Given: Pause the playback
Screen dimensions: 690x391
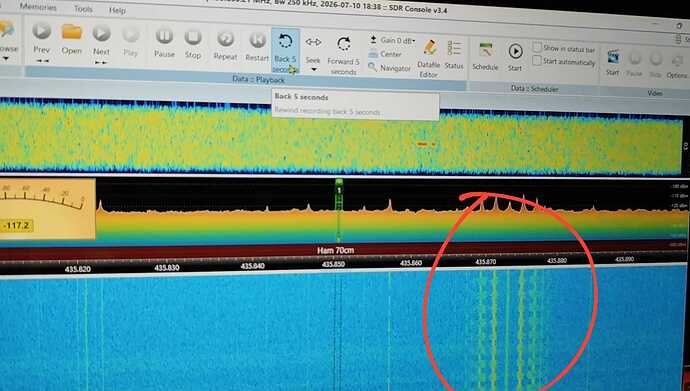Looking at the screenshot, I should (164, 36).
